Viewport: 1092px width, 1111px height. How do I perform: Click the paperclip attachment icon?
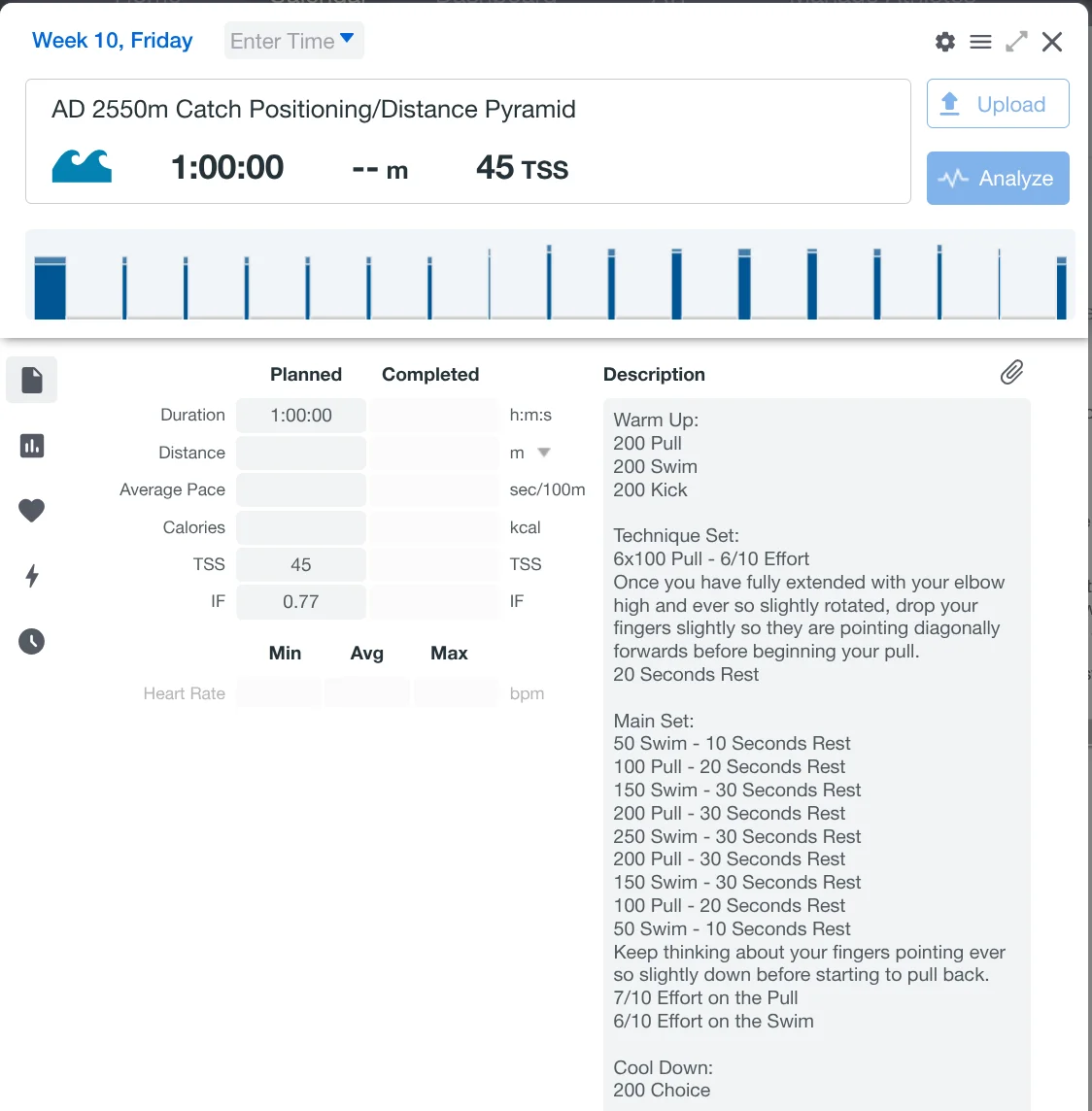1011,373
